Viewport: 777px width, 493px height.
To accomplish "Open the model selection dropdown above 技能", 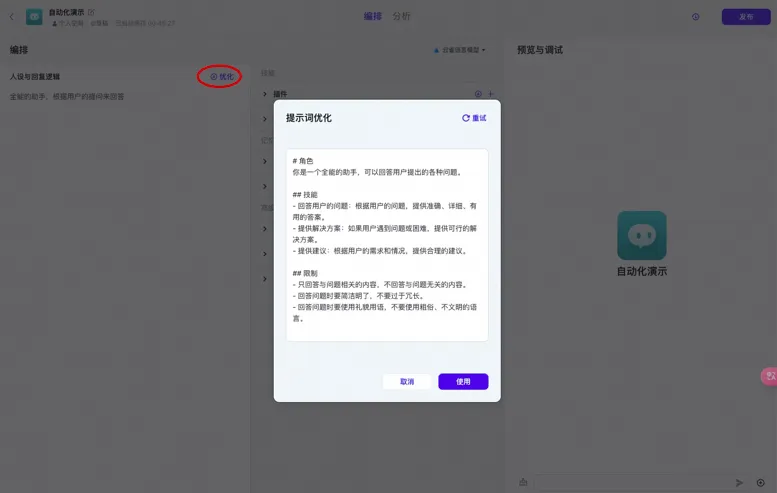I will coord(459,50).
